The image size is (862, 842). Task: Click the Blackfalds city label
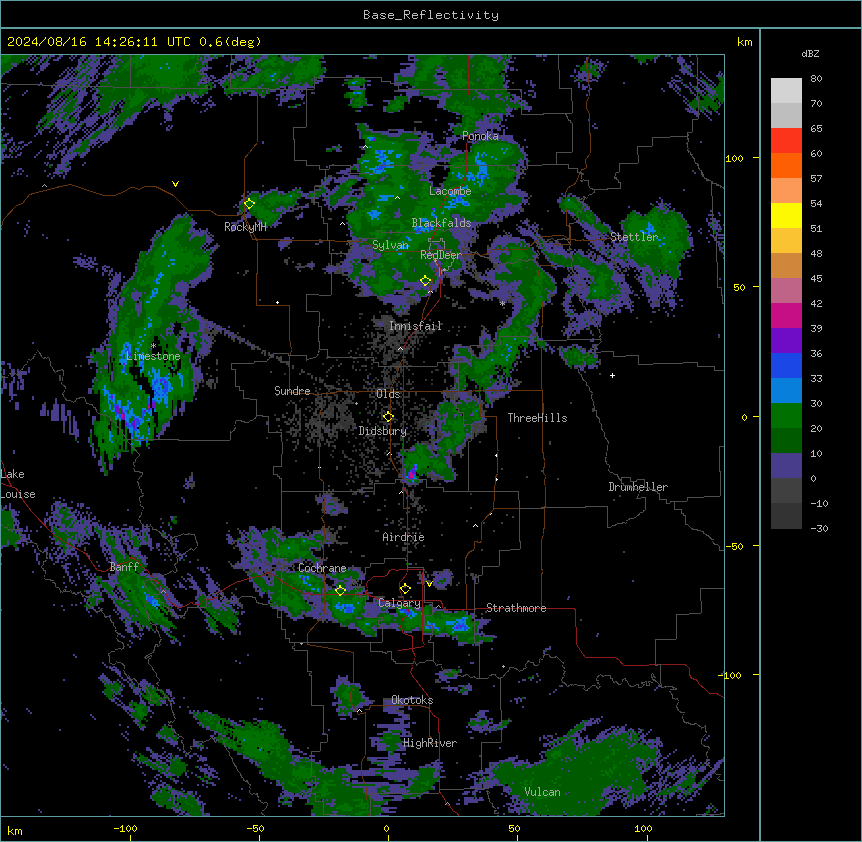[x=441, y=223]
